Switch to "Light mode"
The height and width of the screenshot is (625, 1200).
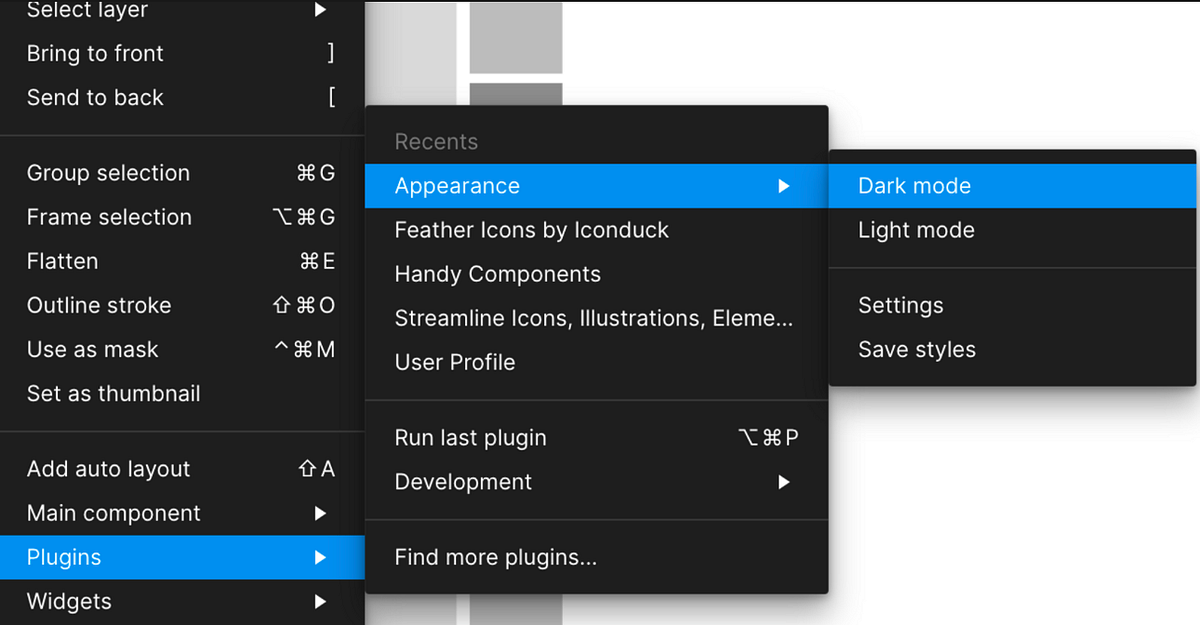916,230
